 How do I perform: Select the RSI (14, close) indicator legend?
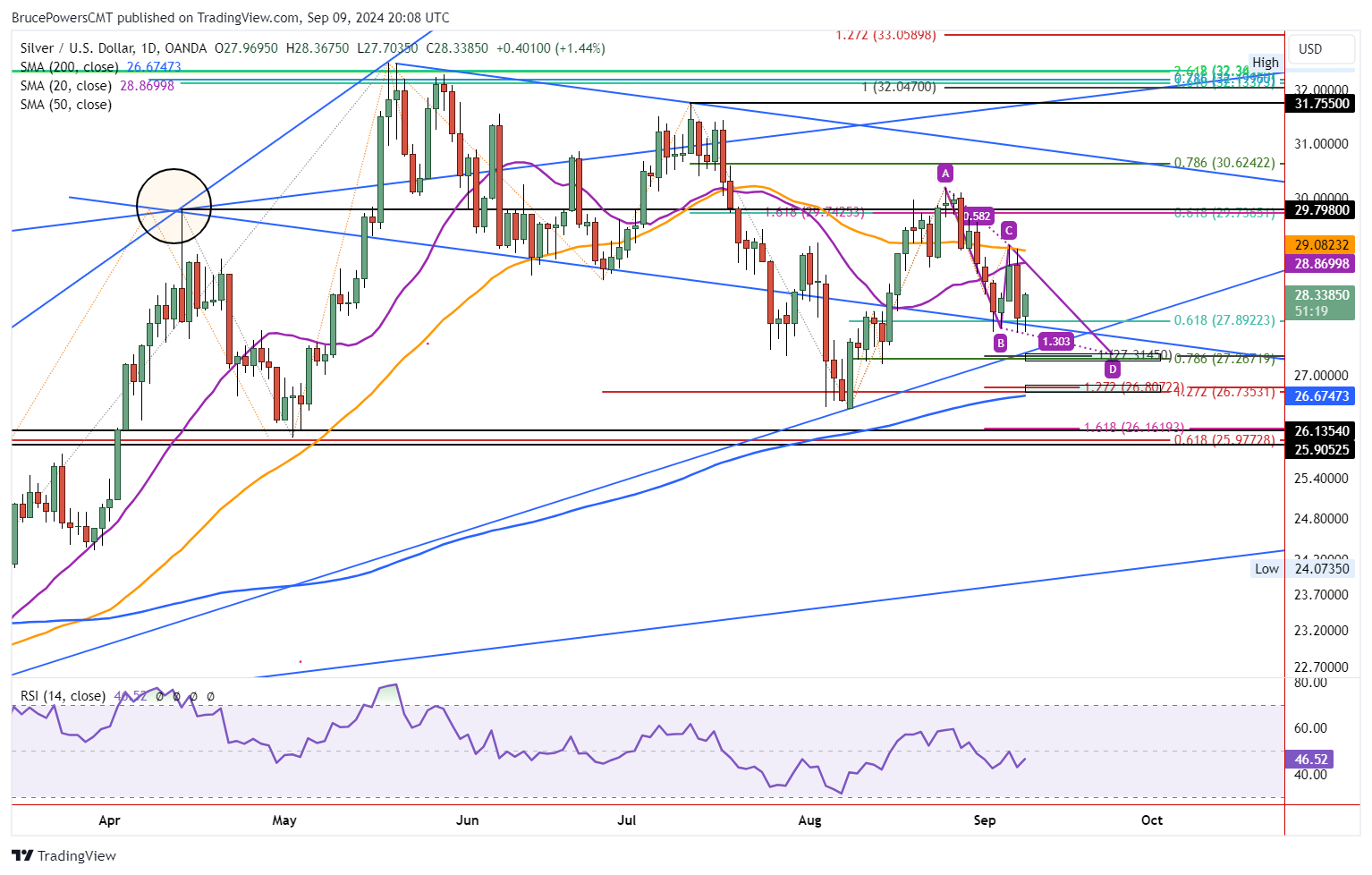pos(63,696)
